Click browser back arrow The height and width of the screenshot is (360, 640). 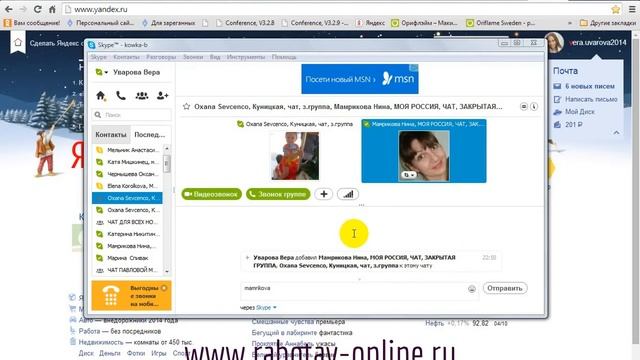(9, 9)
